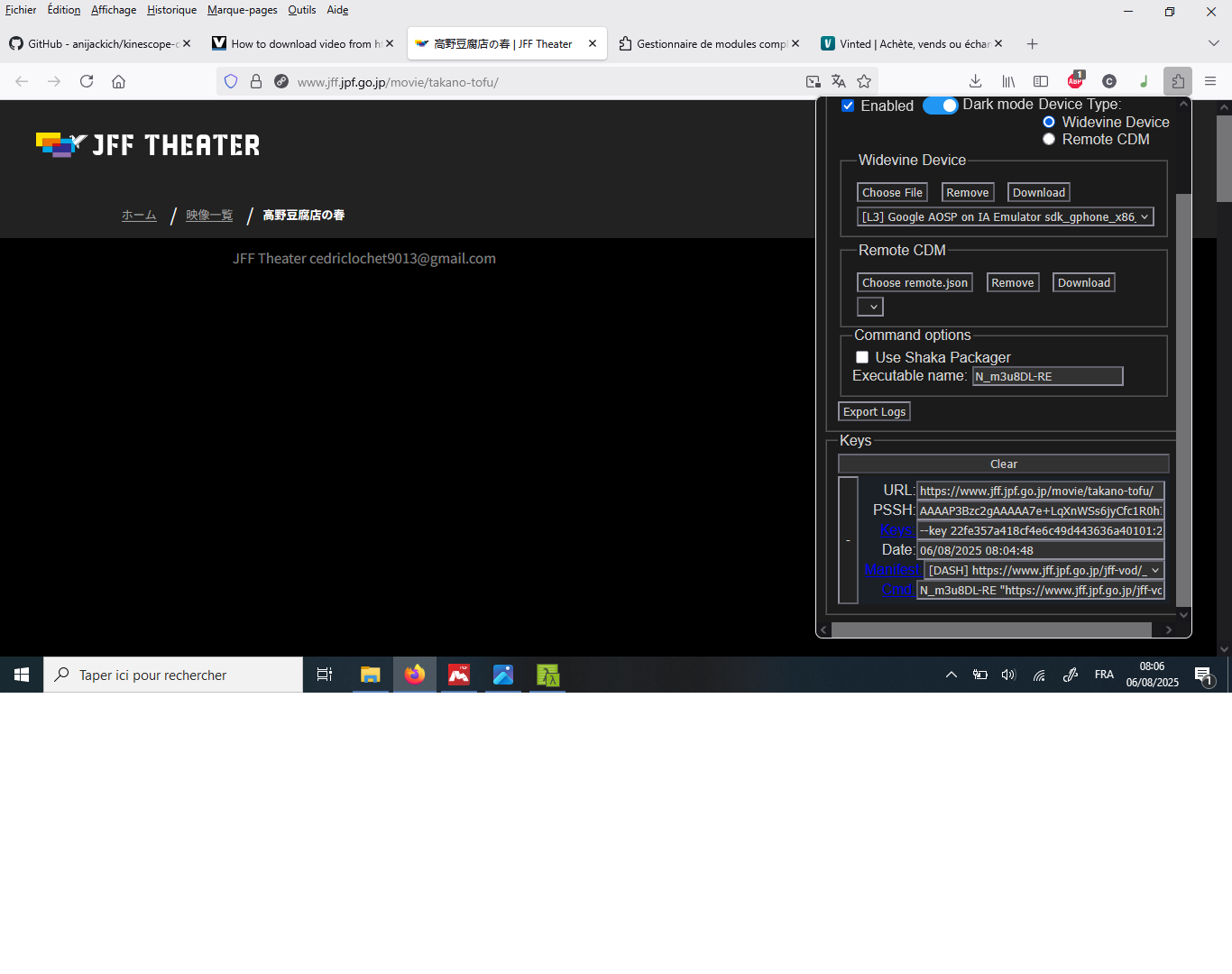Click the round gray C extension icon
The image size is (1232, 974).
[1109, 81]
